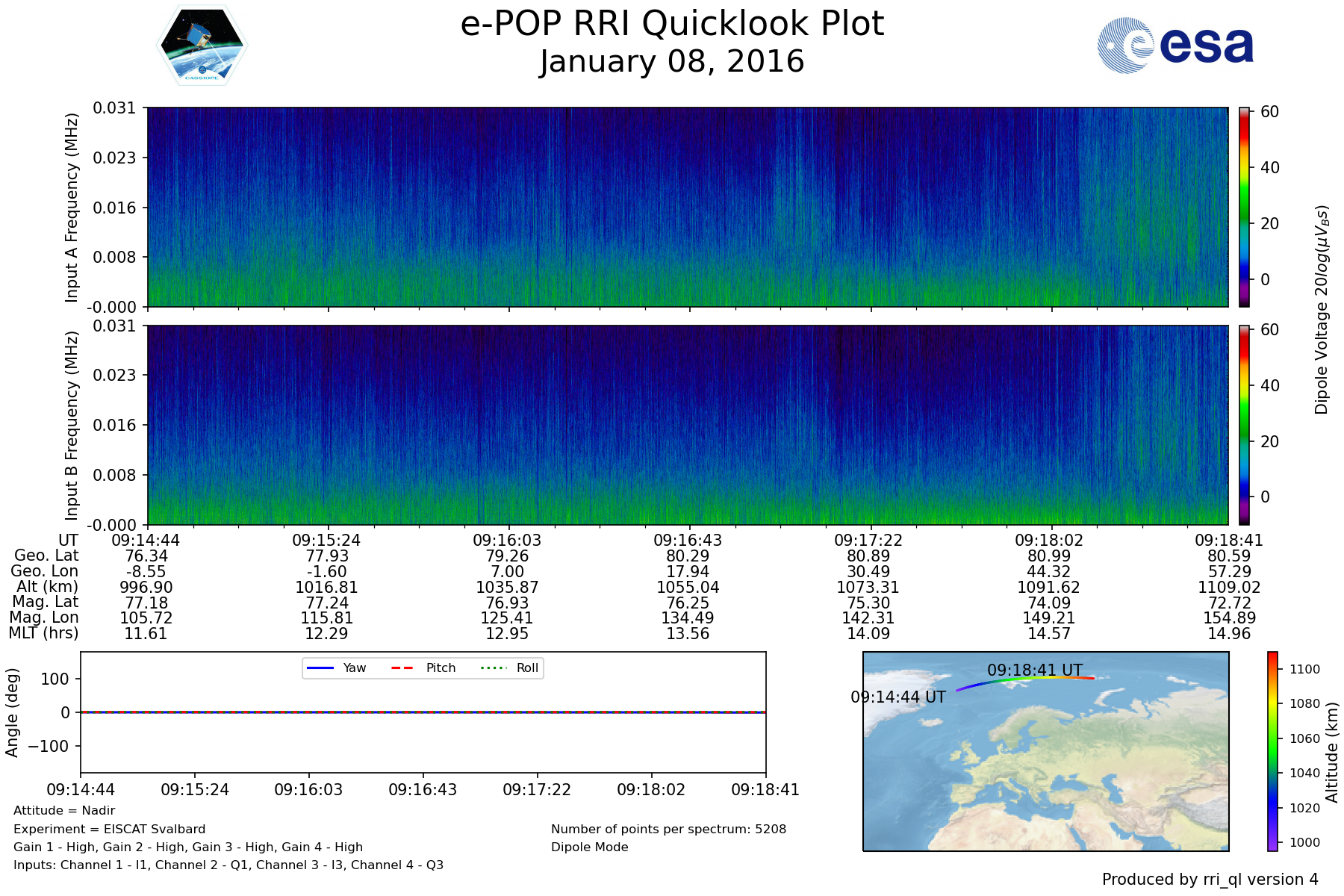Screen dimensions: 1344x896
Task: Click the Dipole Mode text
Action: point(589,847)
